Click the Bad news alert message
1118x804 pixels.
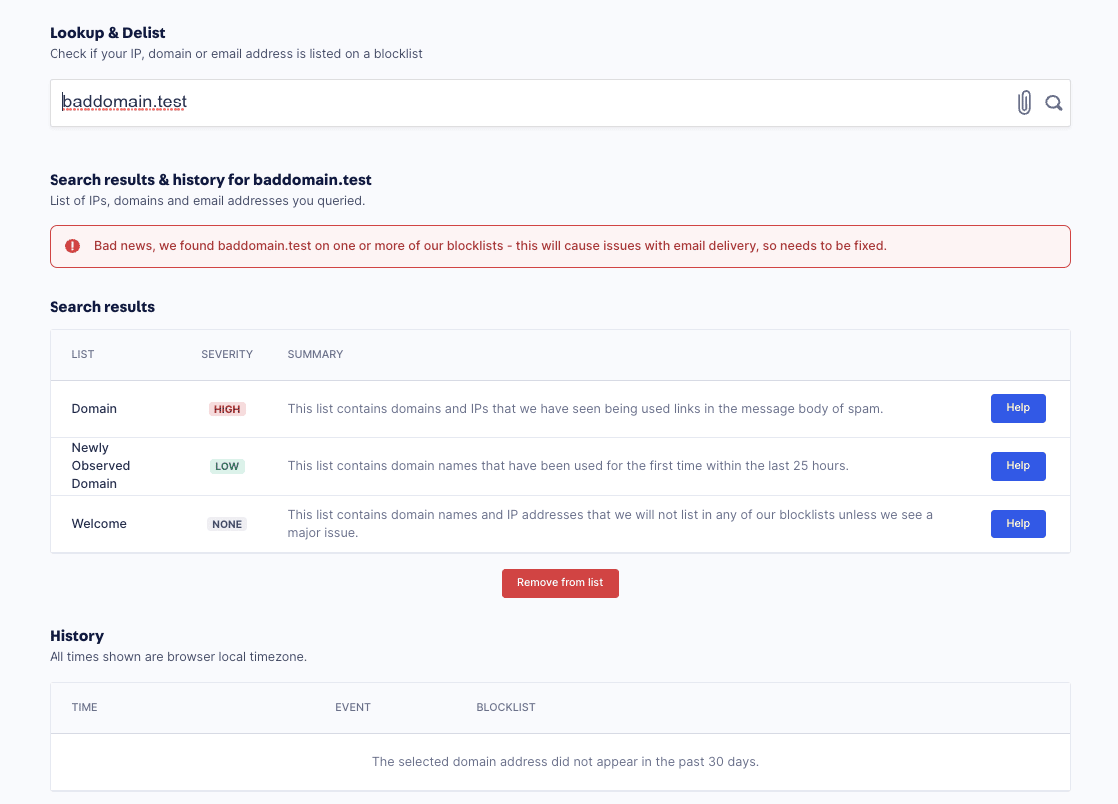tap(490, 246)
